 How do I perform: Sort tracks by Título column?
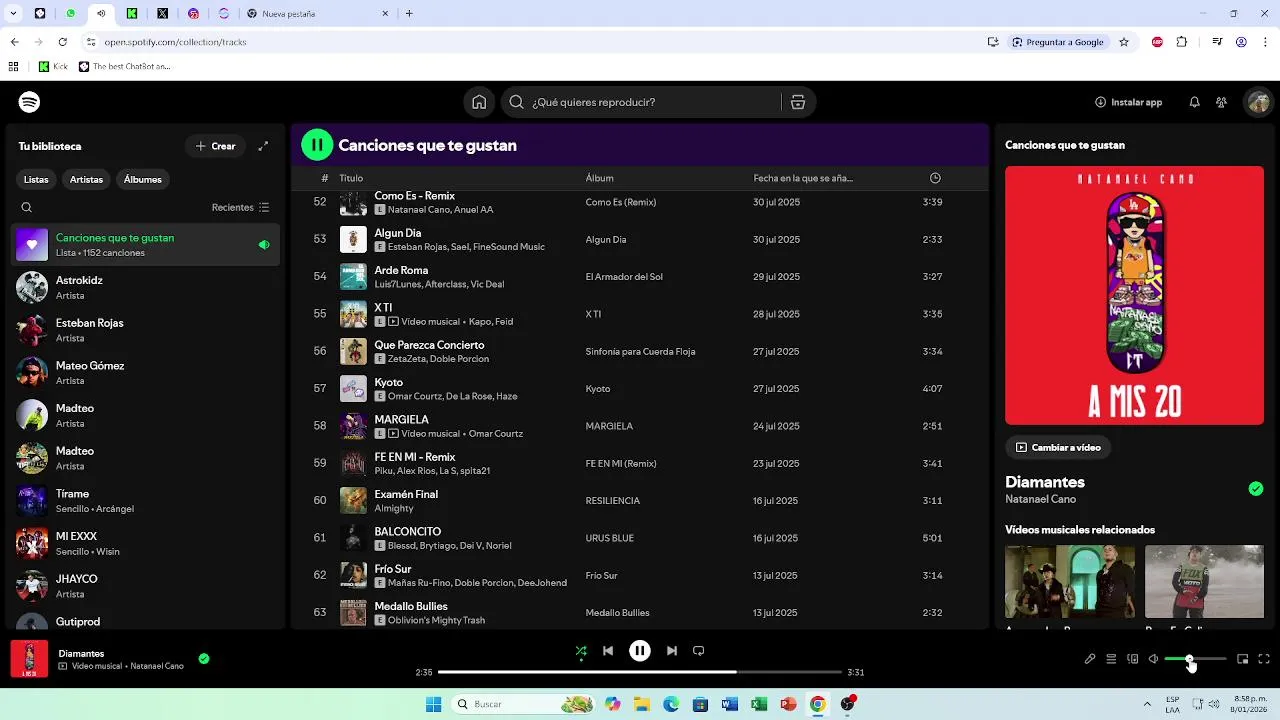[x=351, y=178]
